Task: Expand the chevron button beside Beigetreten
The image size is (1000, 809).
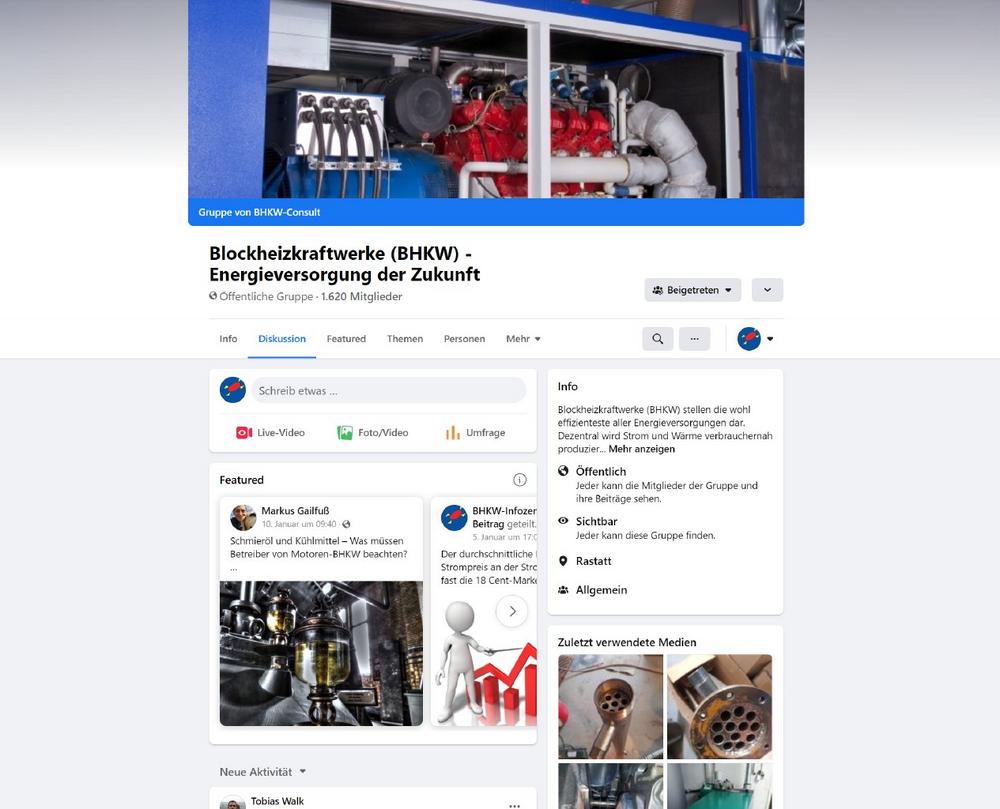Action: pos(767,290)
